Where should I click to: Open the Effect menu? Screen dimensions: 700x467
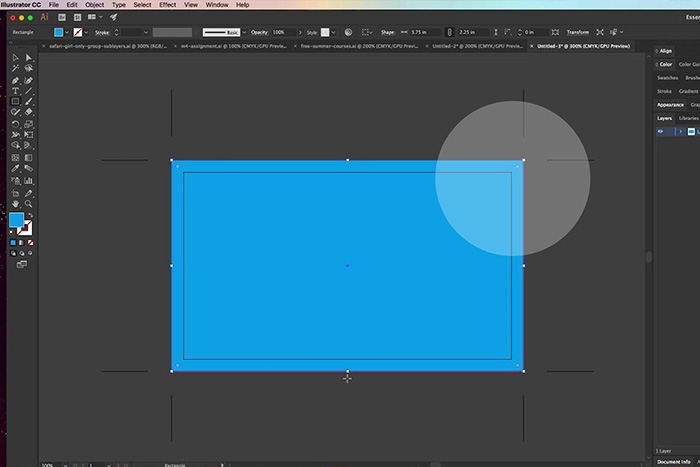click(x=167, y=4)
